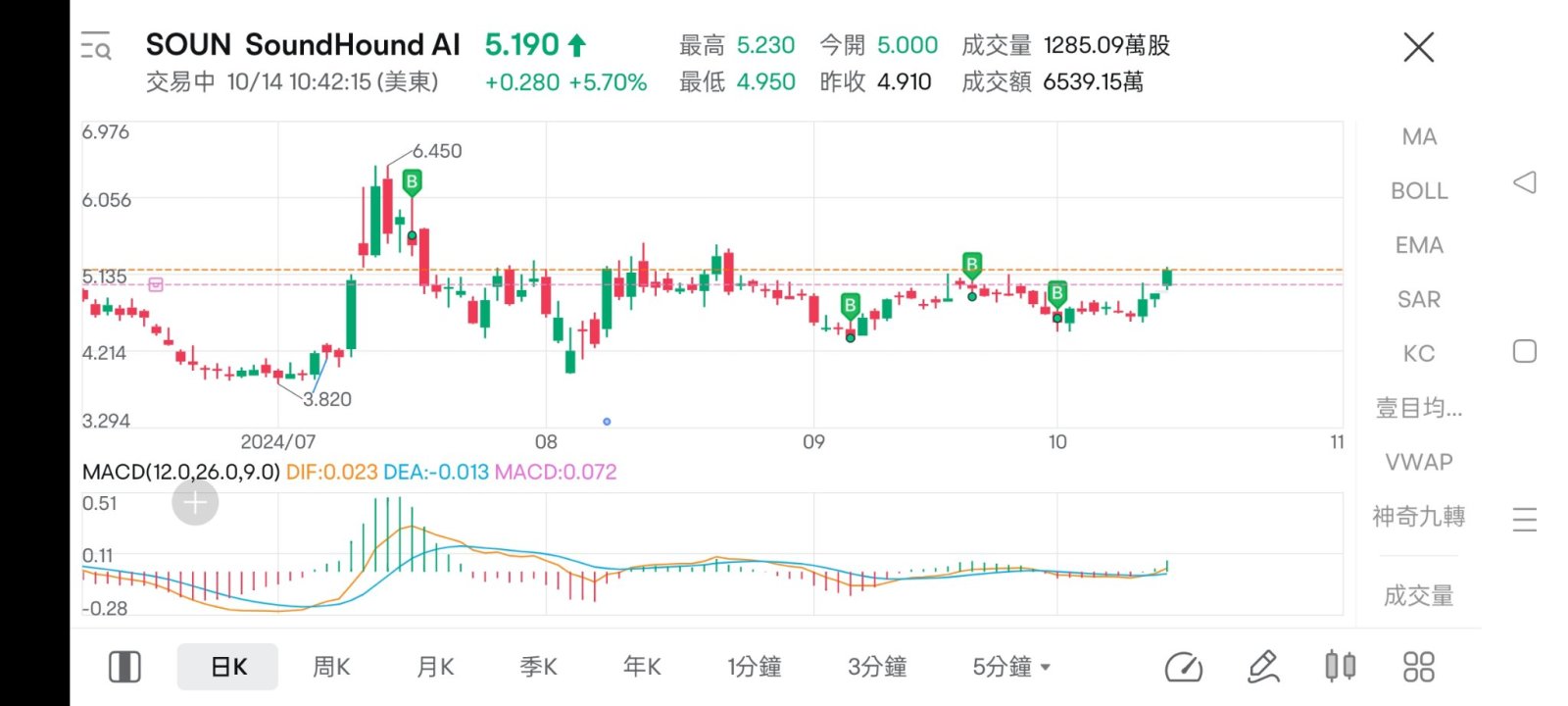Select the SAR indicator
Image resolution: width=1568 pixels, height=706 pixels.
pos(1419,299)
